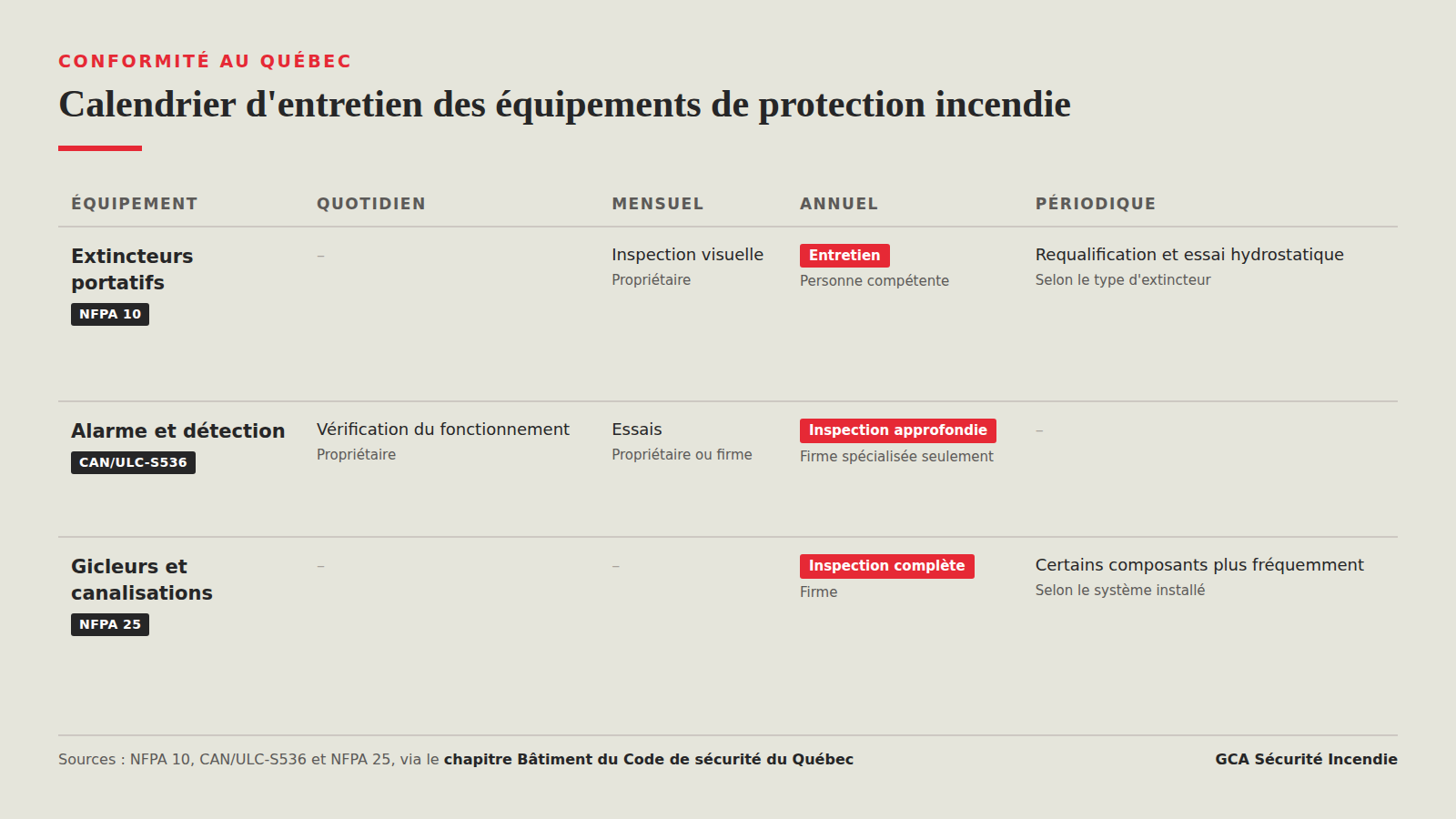
Task: Click "Selon le type d'extincteur"
Action: tap(1123, 280)
